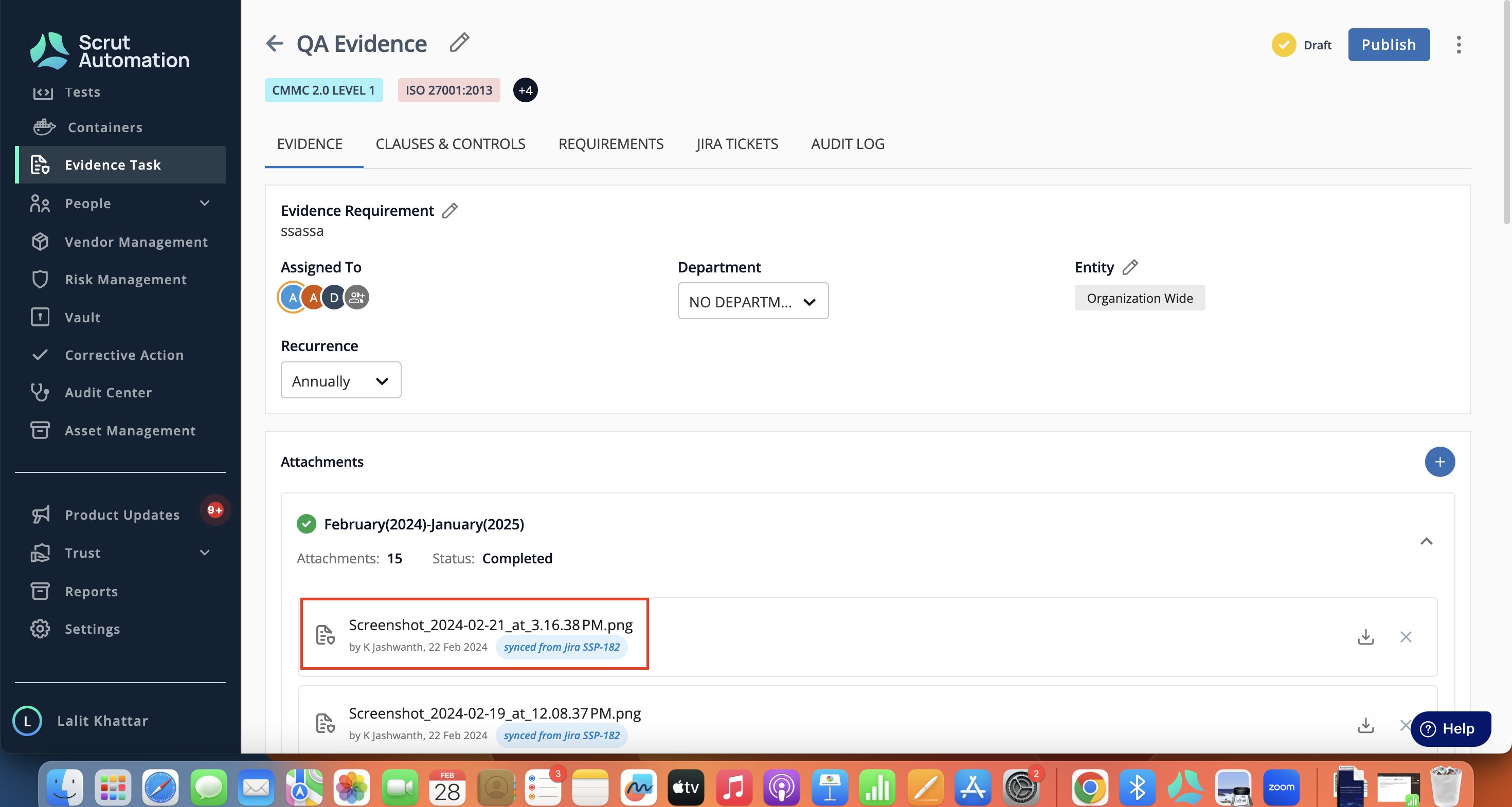
Task: Switch to the EVIDENCE tab
Action: (x=310, y=144)
